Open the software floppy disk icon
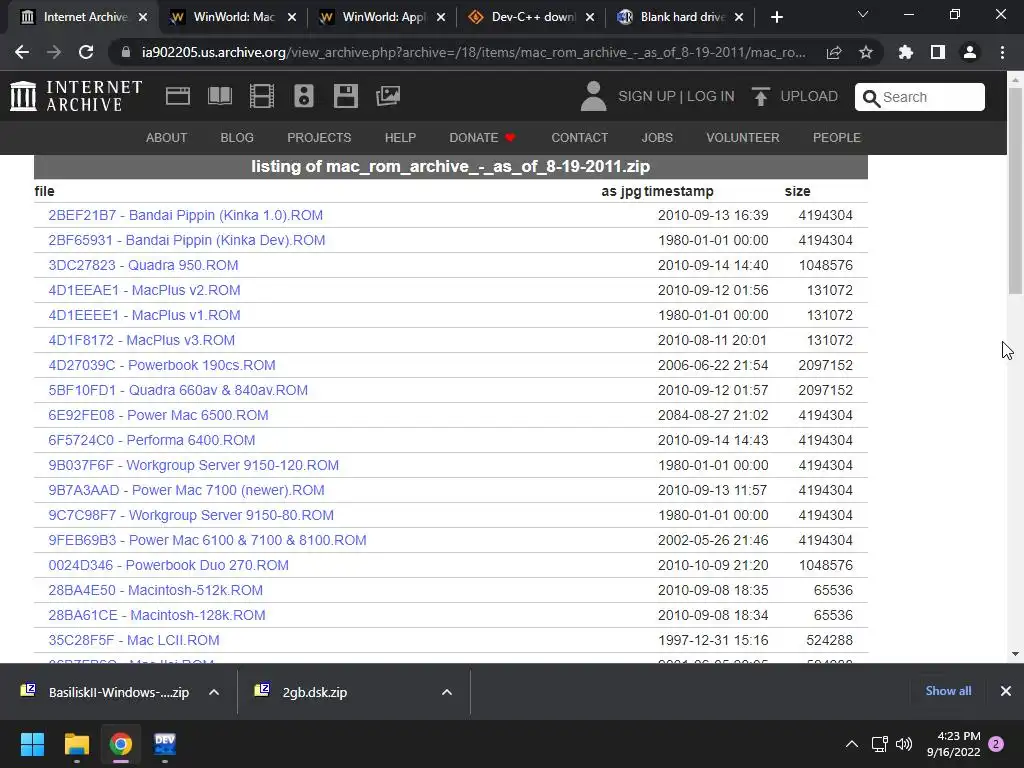 (345, 97)
